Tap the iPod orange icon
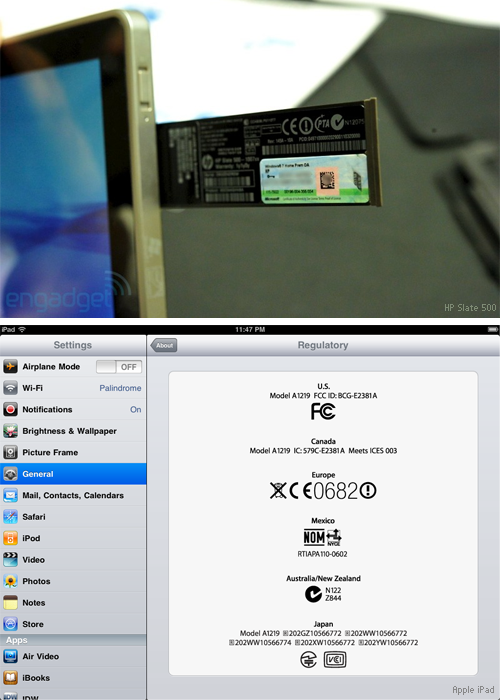The width and height of the screenshot is (500, 700). click(10, 538)
